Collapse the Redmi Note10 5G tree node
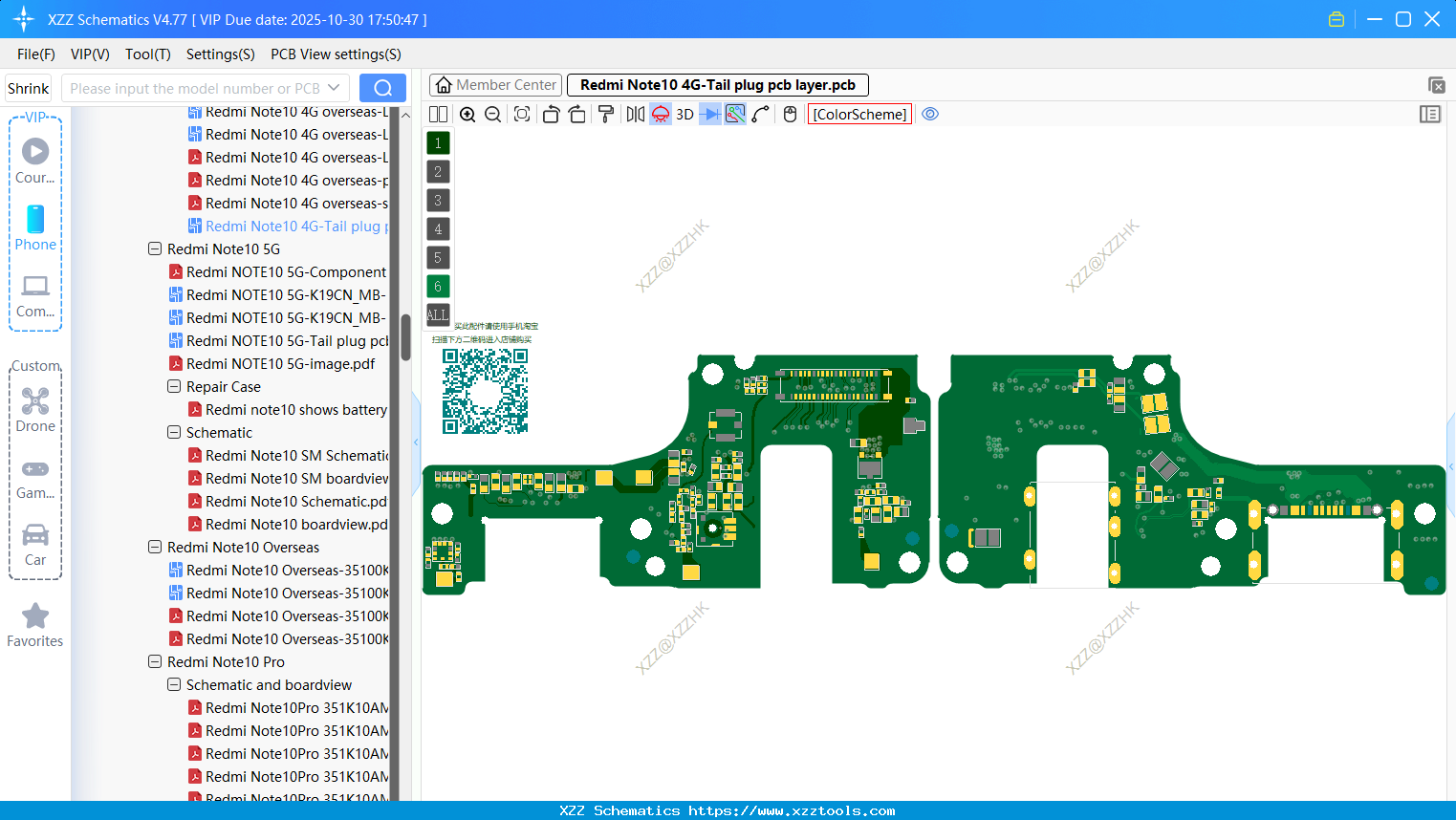Image resolution: width=1456 pixels, height=820 pixels. click(155, 248)
